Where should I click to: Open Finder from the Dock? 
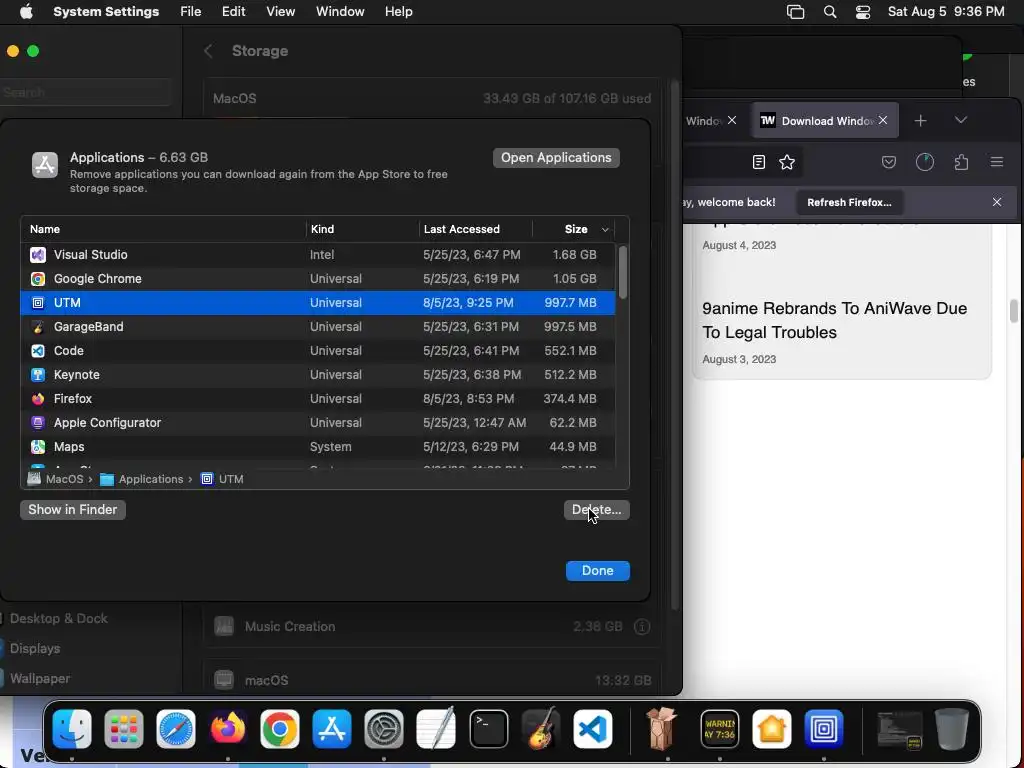(72, 728)
